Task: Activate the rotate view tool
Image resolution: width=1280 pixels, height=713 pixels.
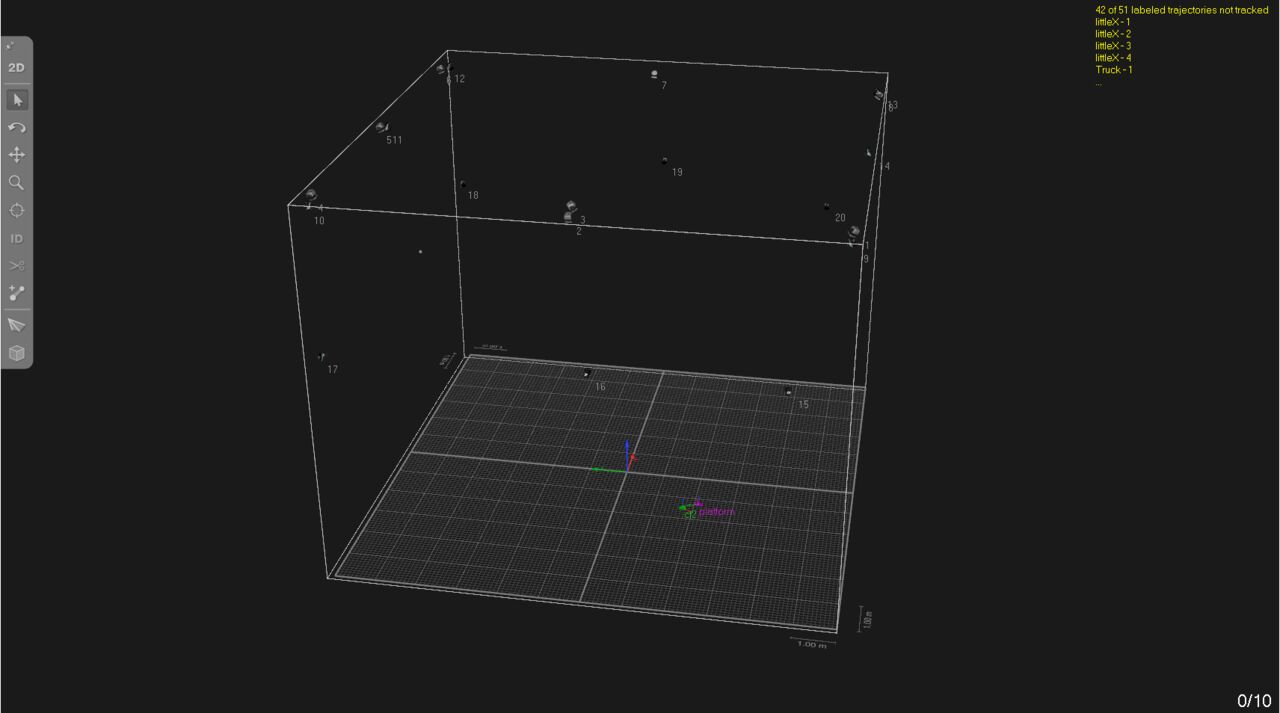Action: tap(16, 127)
